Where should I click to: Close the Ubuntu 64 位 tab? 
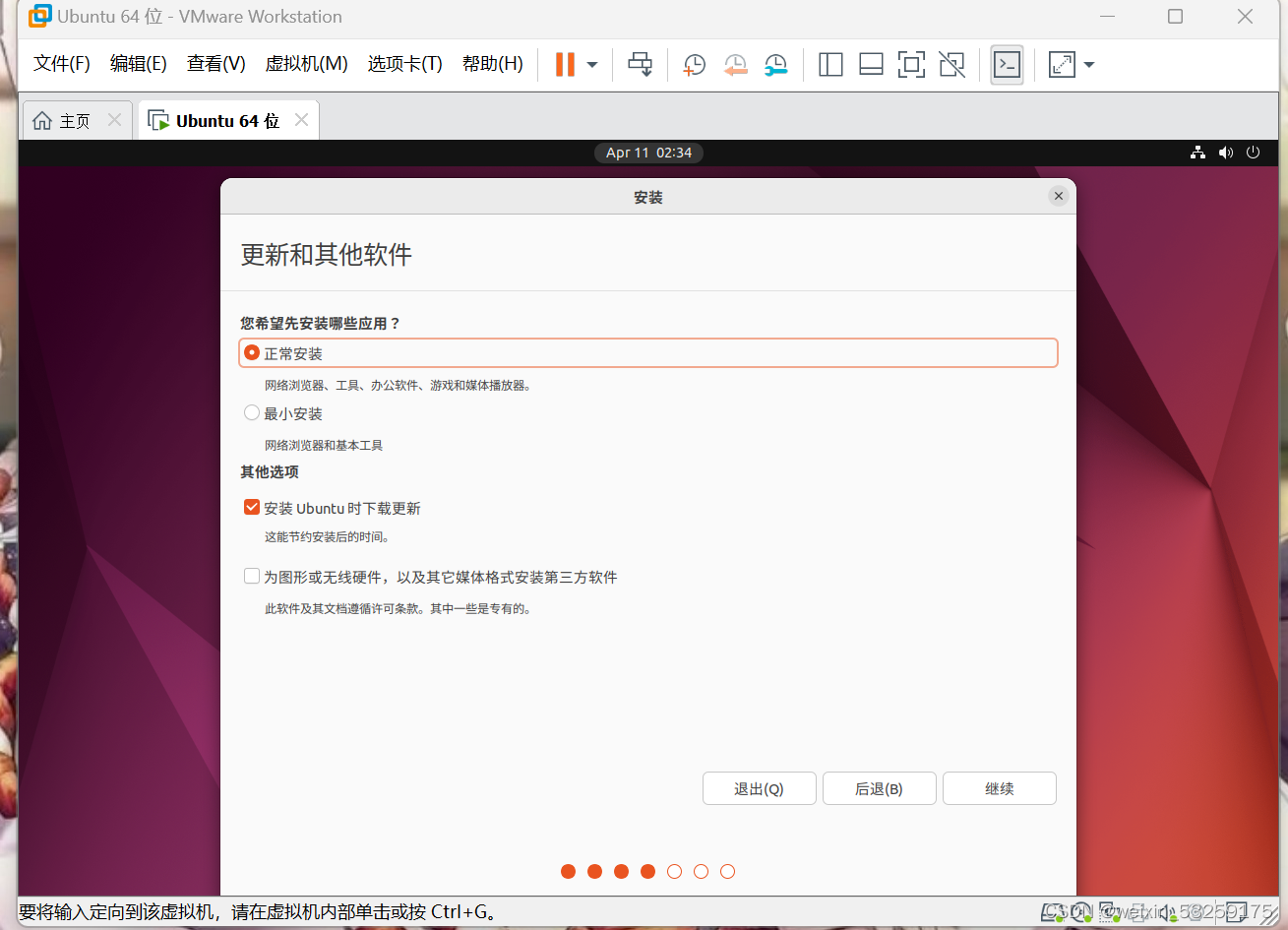coord(301,120)
